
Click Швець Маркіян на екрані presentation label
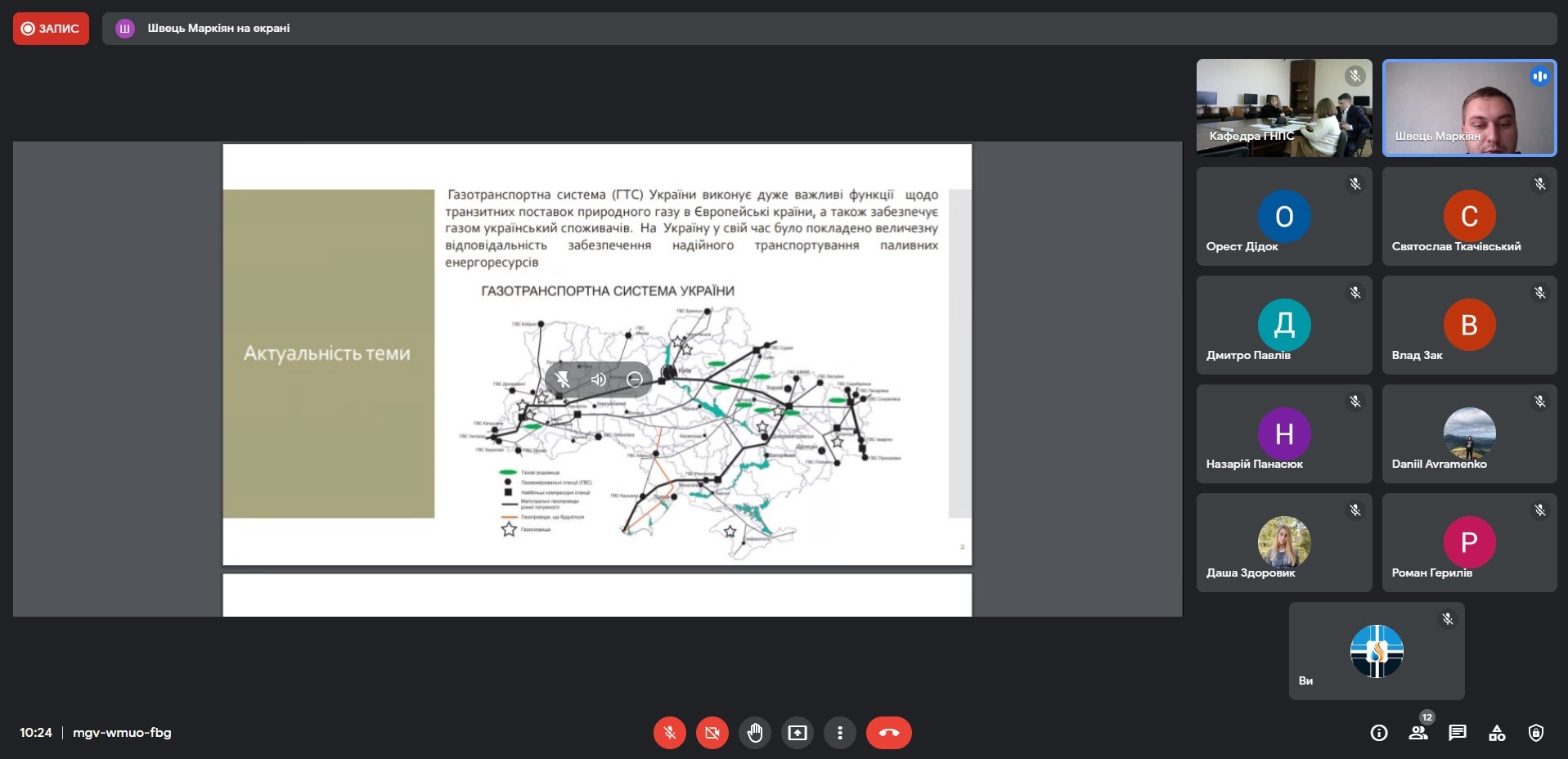pyautogui.click(x=218, y=29)
